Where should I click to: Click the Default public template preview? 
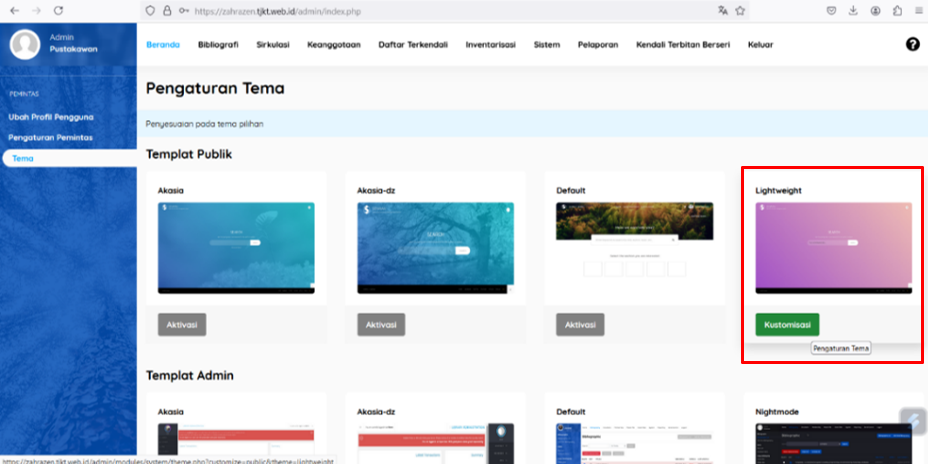[634, 247]
